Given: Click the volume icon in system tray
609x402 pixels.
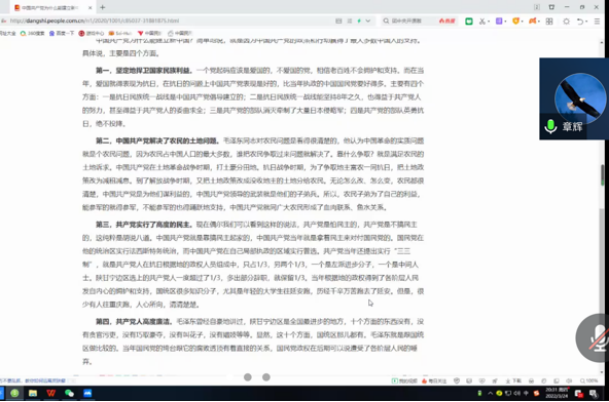Looking at the screenshot, I should pyautogui.click(x=518, y=393).
